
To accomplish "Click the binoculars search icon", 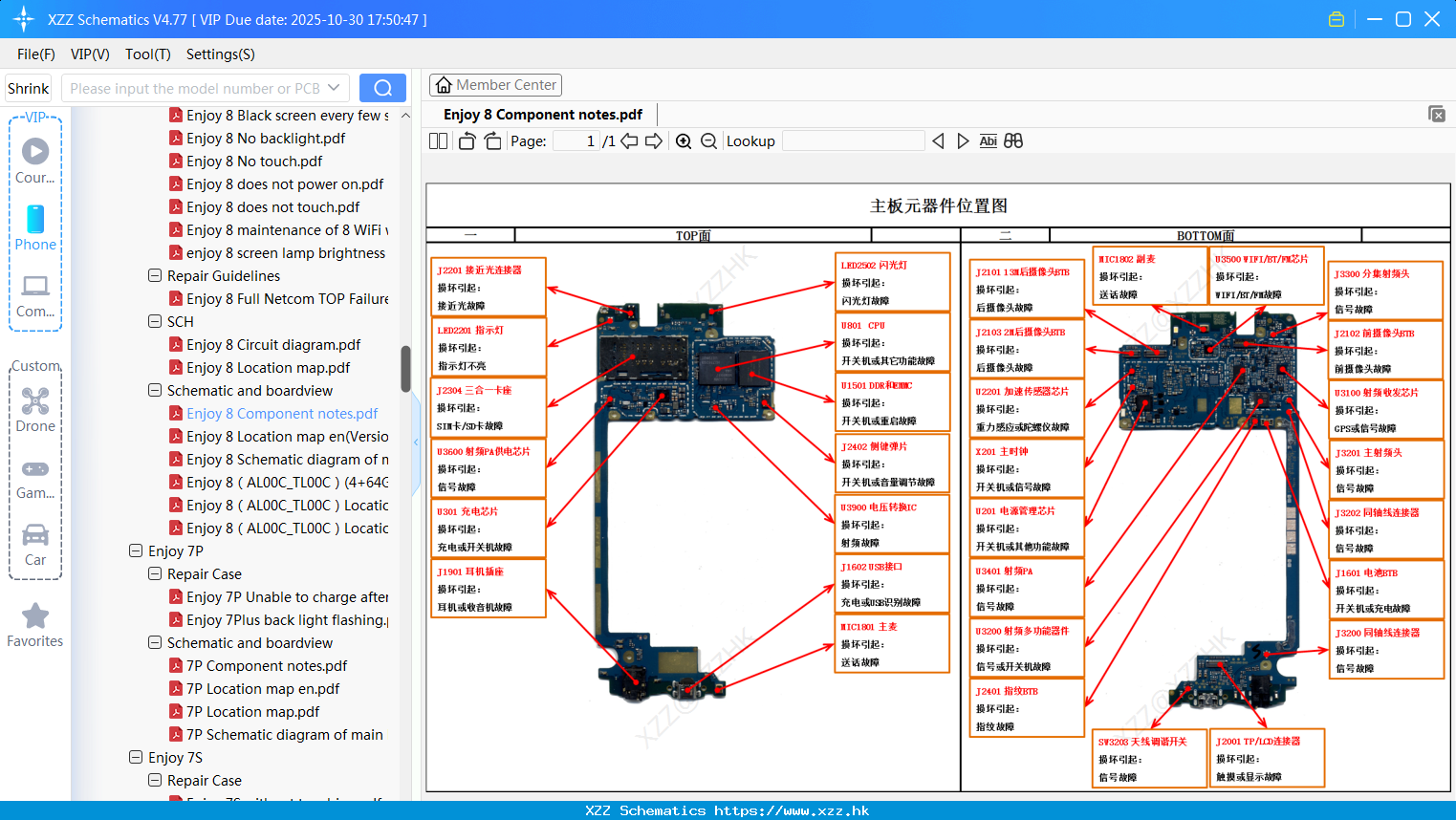I will point(1013,140).
